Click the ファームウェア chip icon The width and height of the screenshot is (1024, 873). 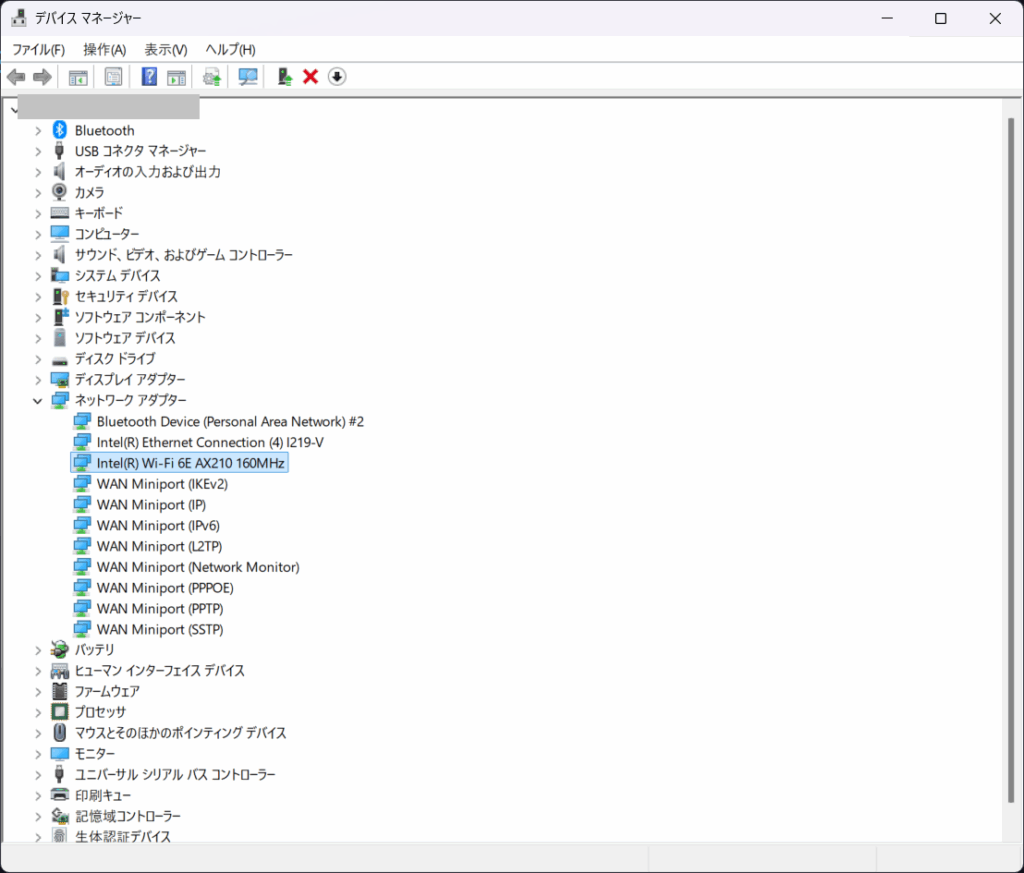click(59, 691)
